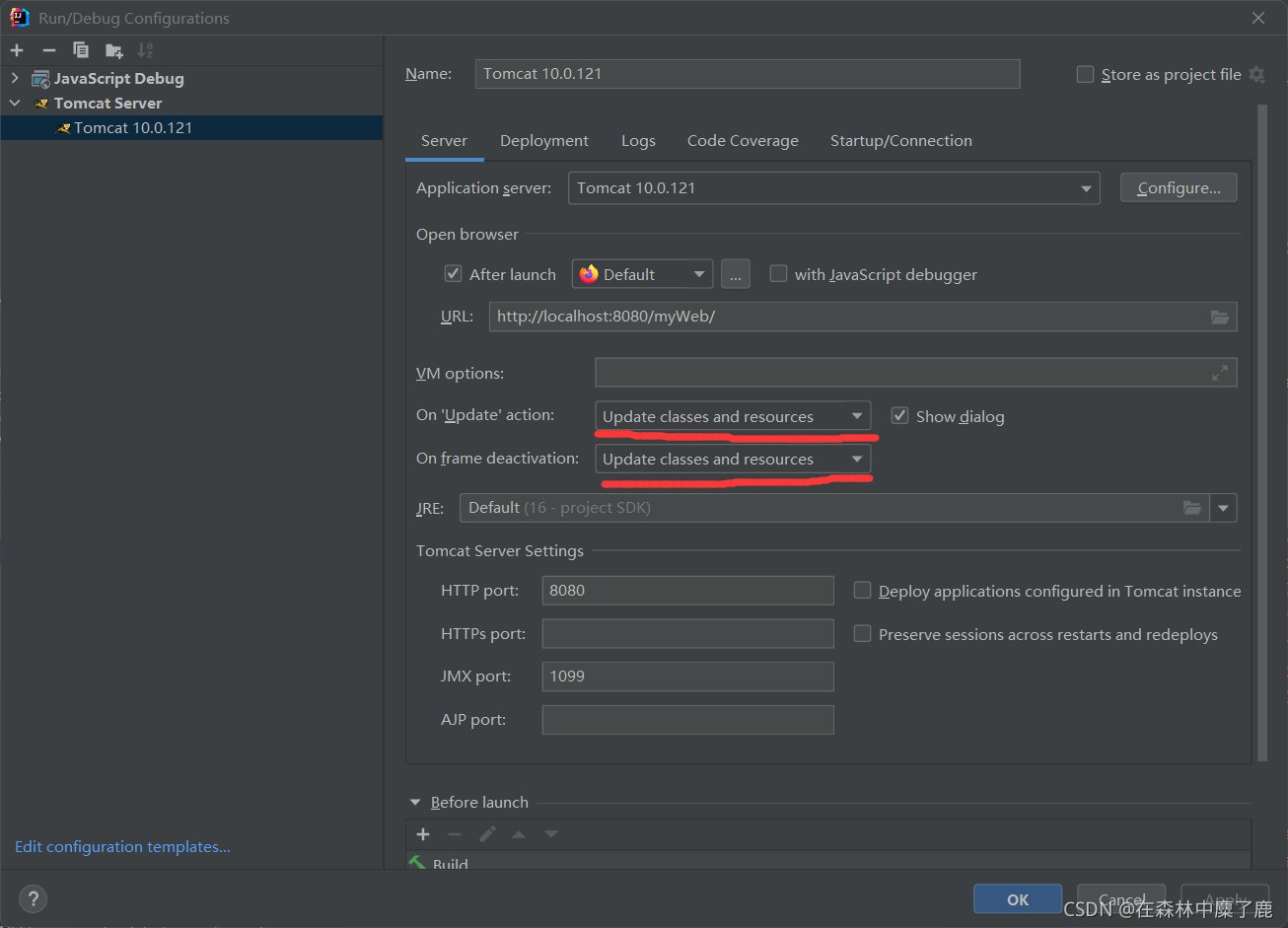Open the Logs tab
Image resolution: width=1288 pixels, height=928 pixels.
point(638,141)
